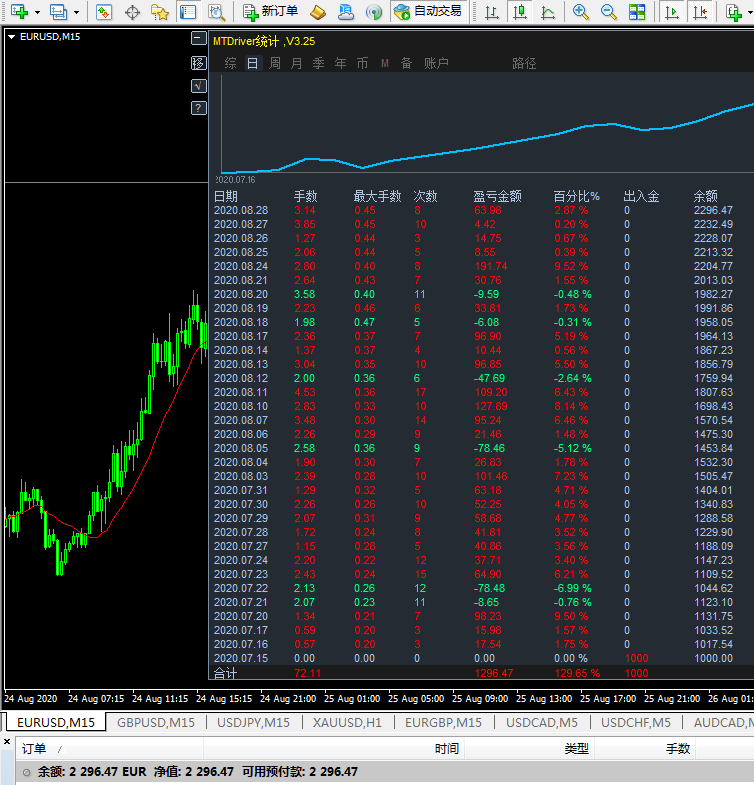Click the 129.65 % total percentage
This screenshot has height=785, width=754.
pyautogui.click(x=577, y=673)
